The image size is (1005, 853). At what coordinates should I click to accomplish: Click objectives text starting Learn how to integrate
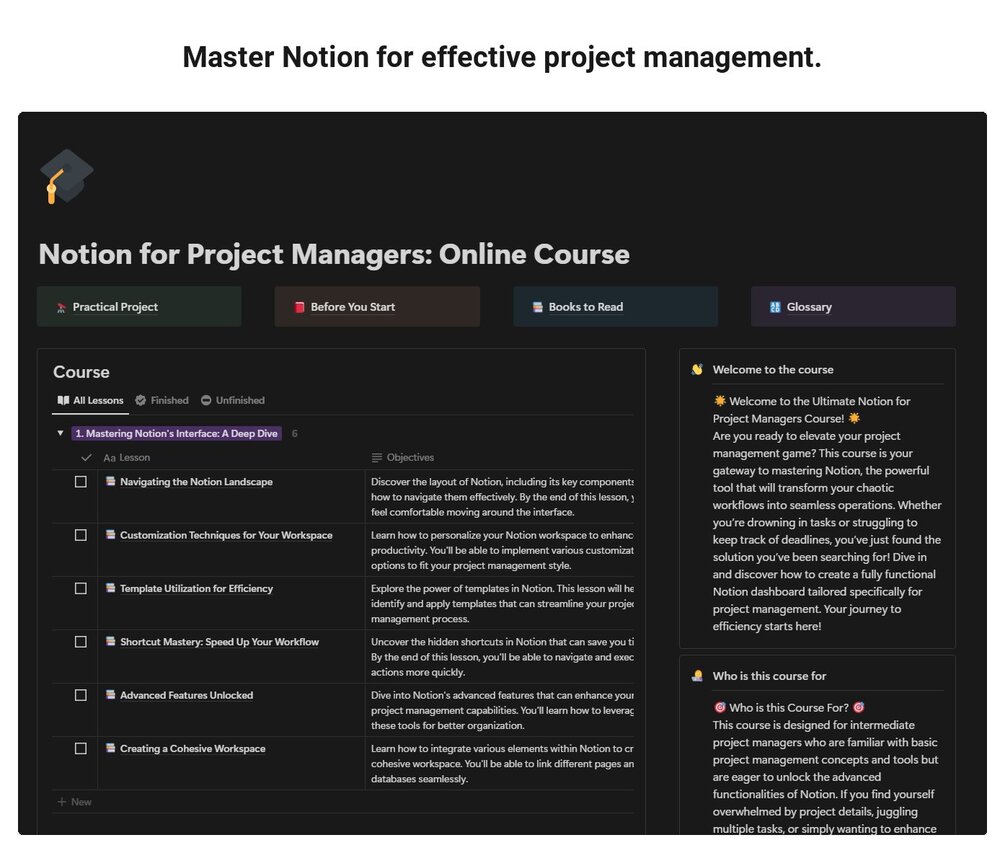[502, 763]
